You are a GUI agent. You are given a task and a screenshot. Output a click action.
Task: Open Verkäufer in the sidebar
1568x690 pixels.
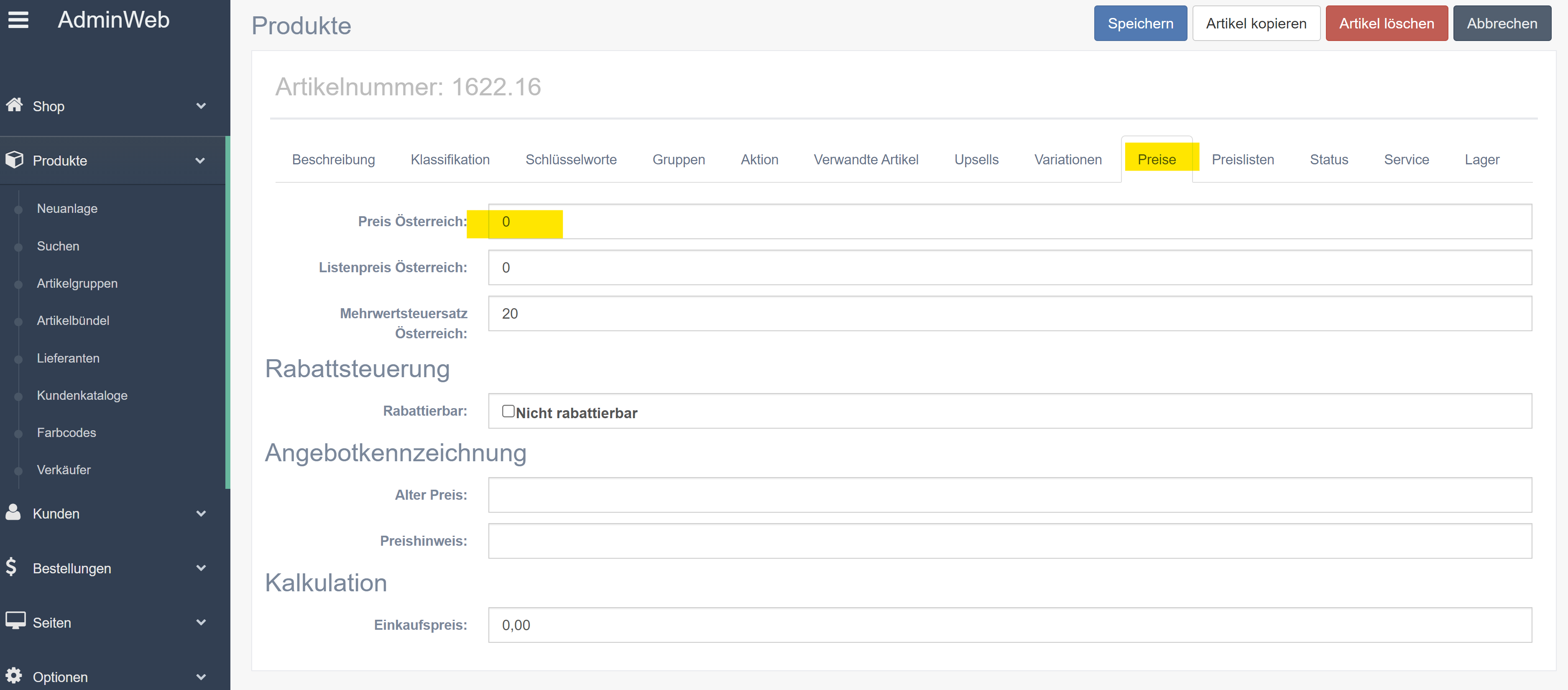coord(63,470)
